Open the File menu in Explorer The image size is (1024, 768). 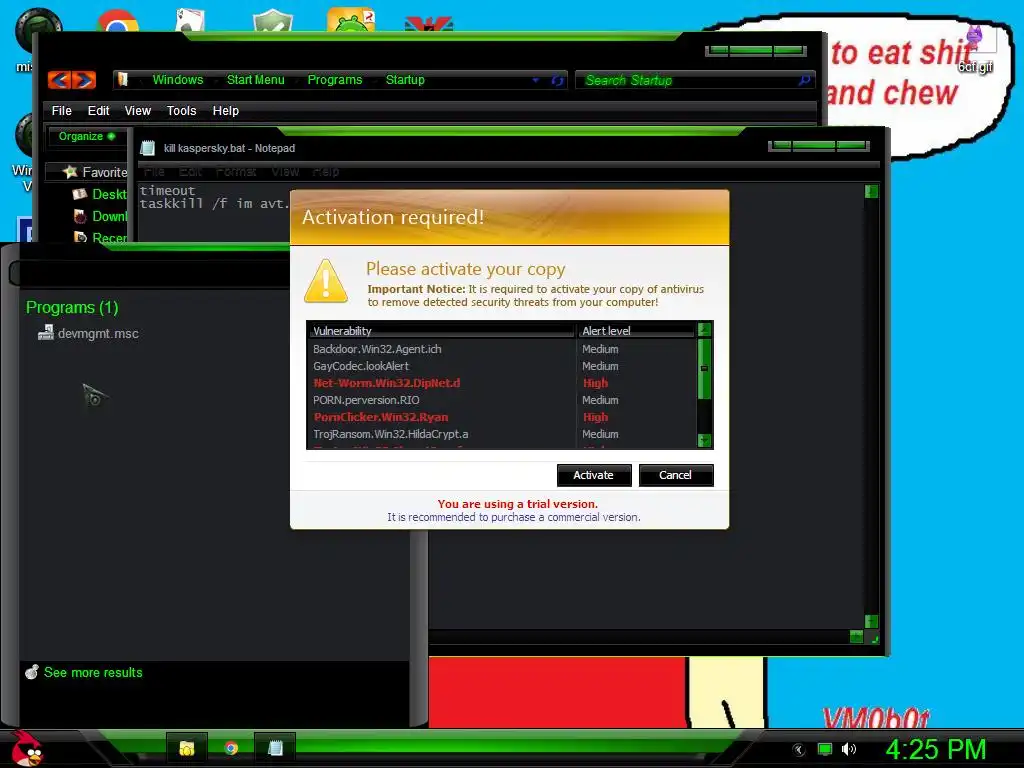[x=61, y=110]
